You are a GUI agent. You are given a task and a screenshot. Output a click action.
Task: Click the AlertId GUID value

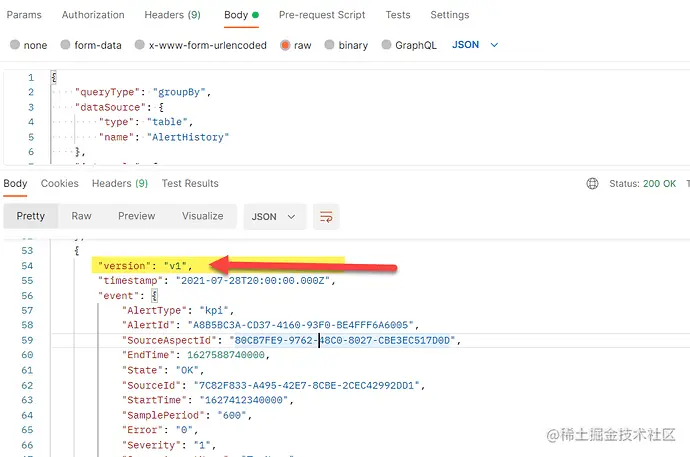(x=300, y=325)
